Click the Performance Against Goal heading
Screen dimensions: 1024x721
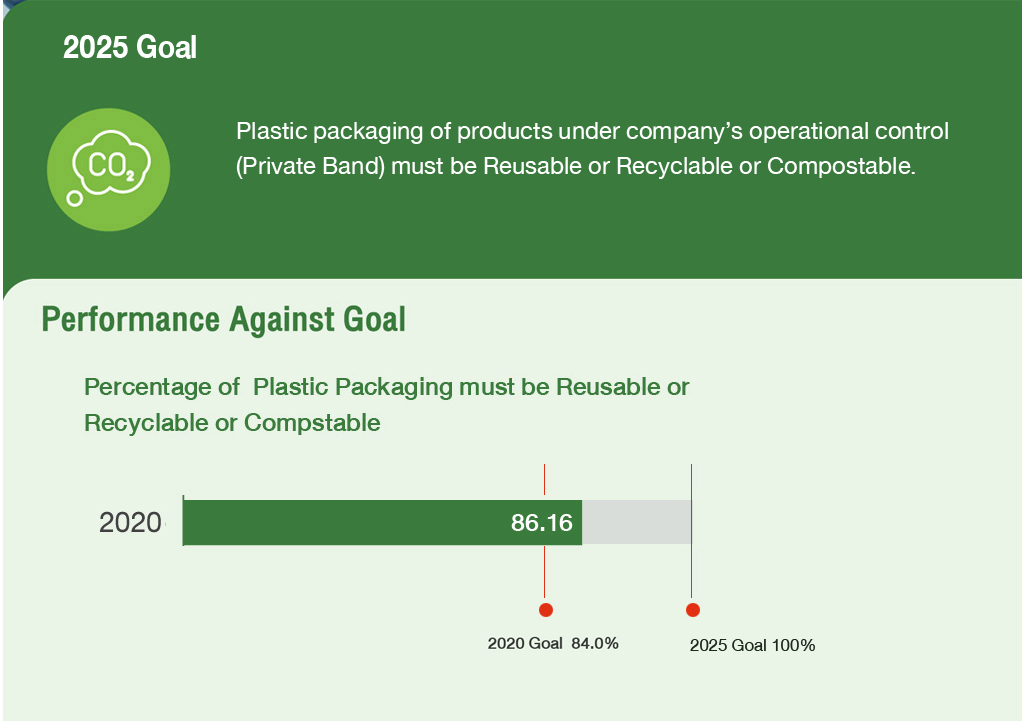223,319
